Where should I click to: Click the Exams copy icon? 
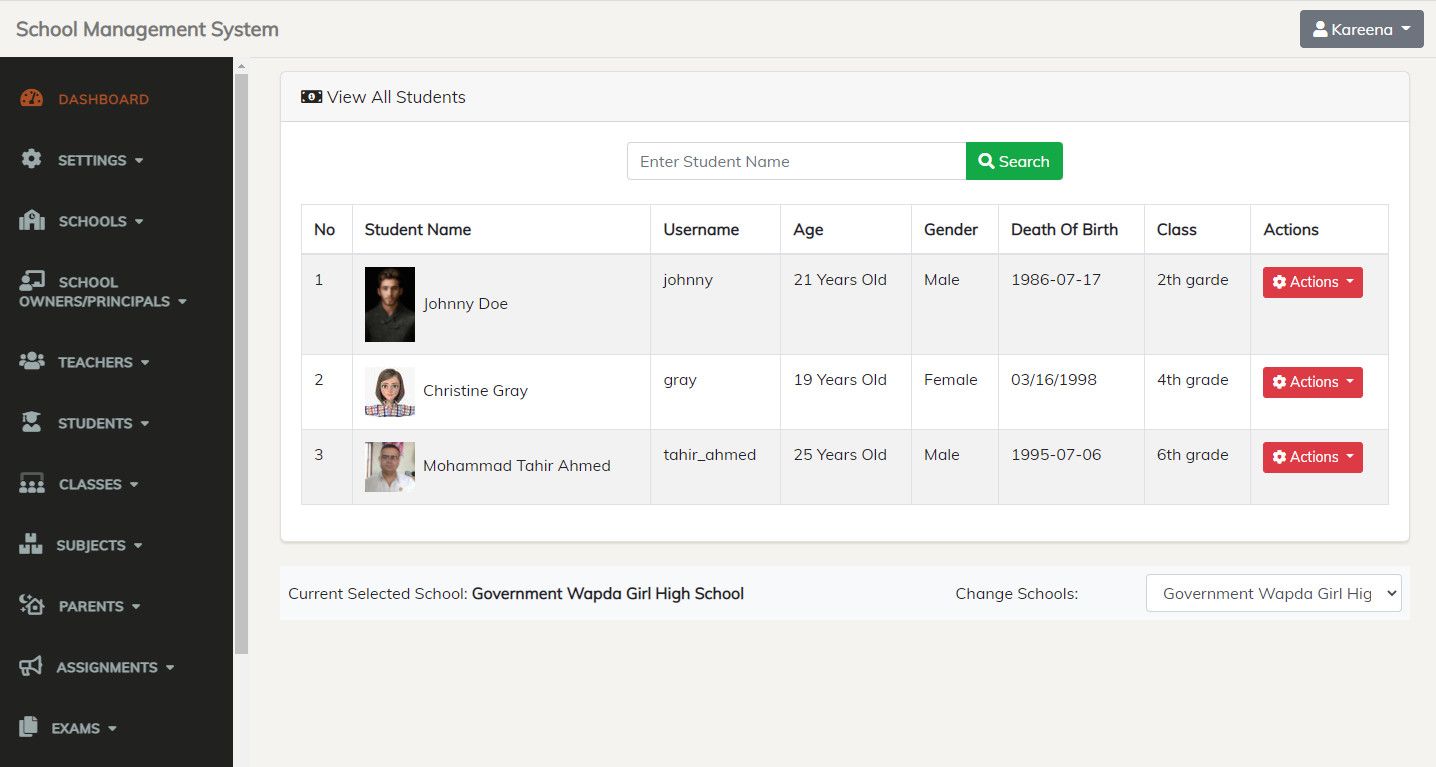pos(29,727)
